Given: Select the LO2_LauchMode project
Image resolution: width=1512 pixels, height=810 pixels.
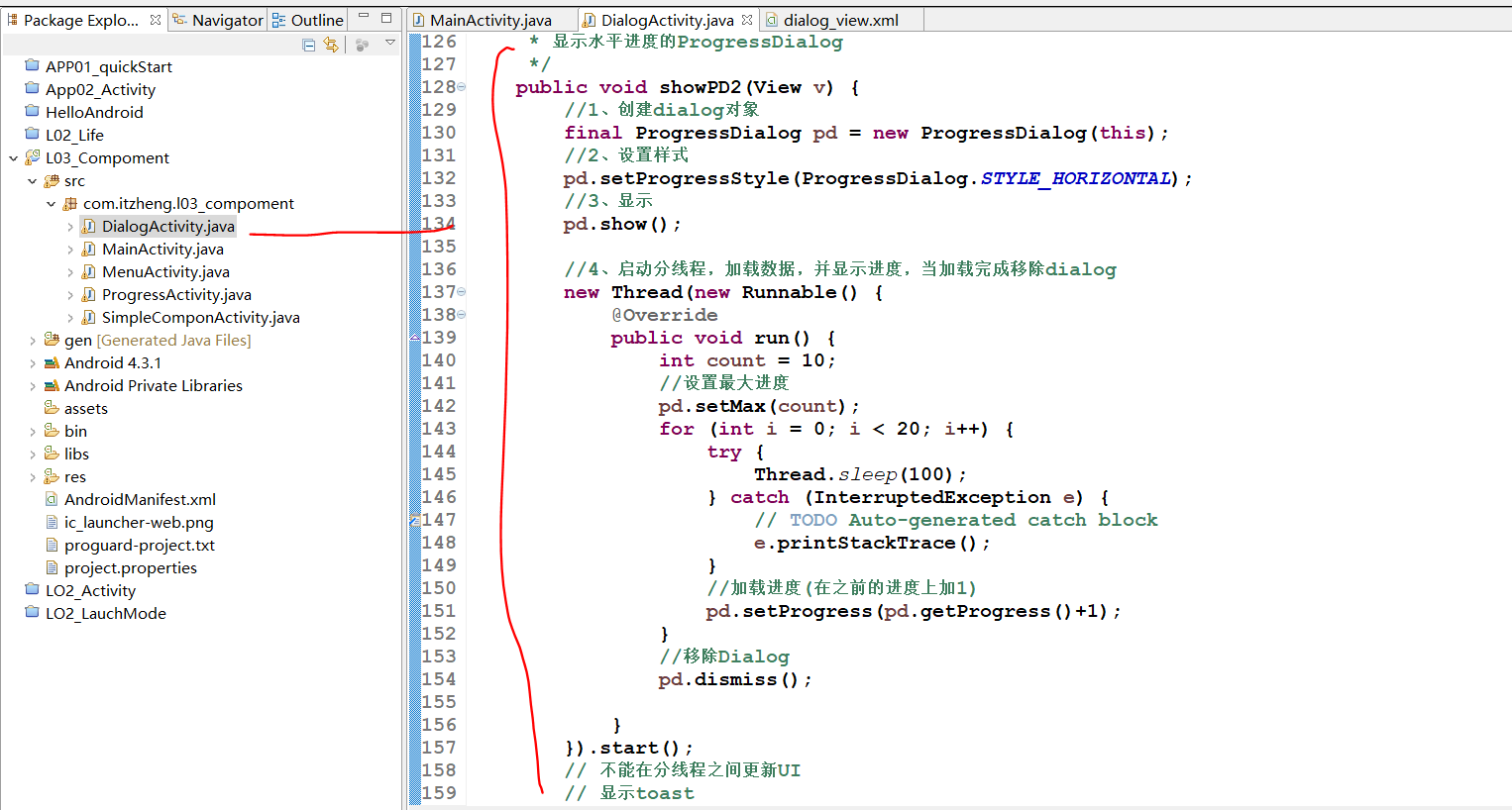Looking at the screenshot, I should (x=106, y=613).
